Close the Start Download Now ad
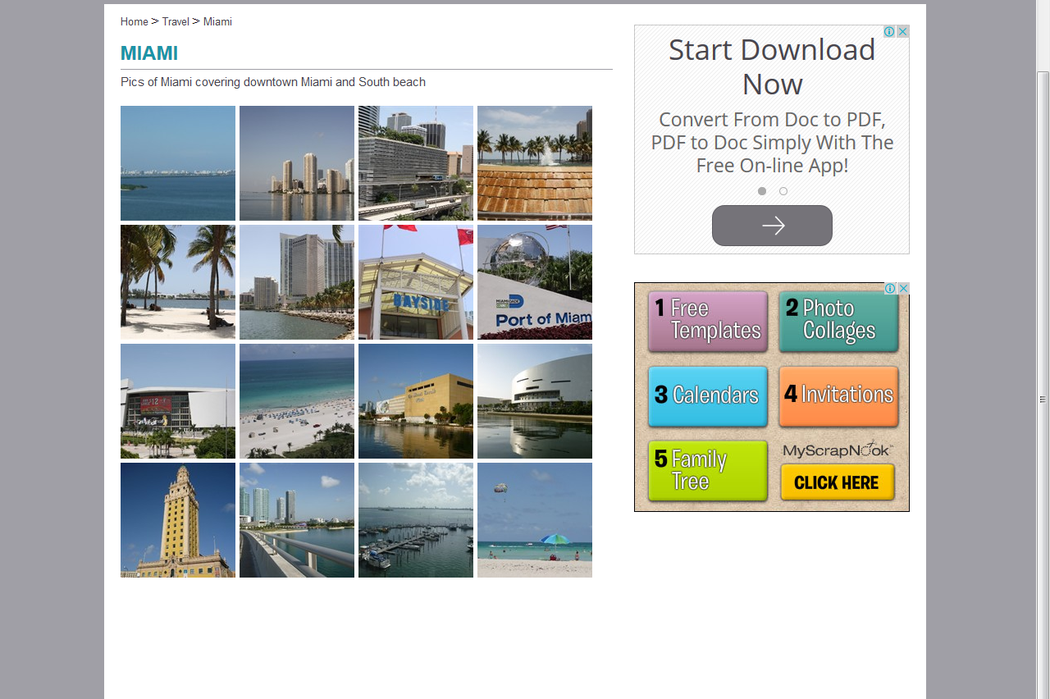The image size is (1050, 699). pos(903,32)
